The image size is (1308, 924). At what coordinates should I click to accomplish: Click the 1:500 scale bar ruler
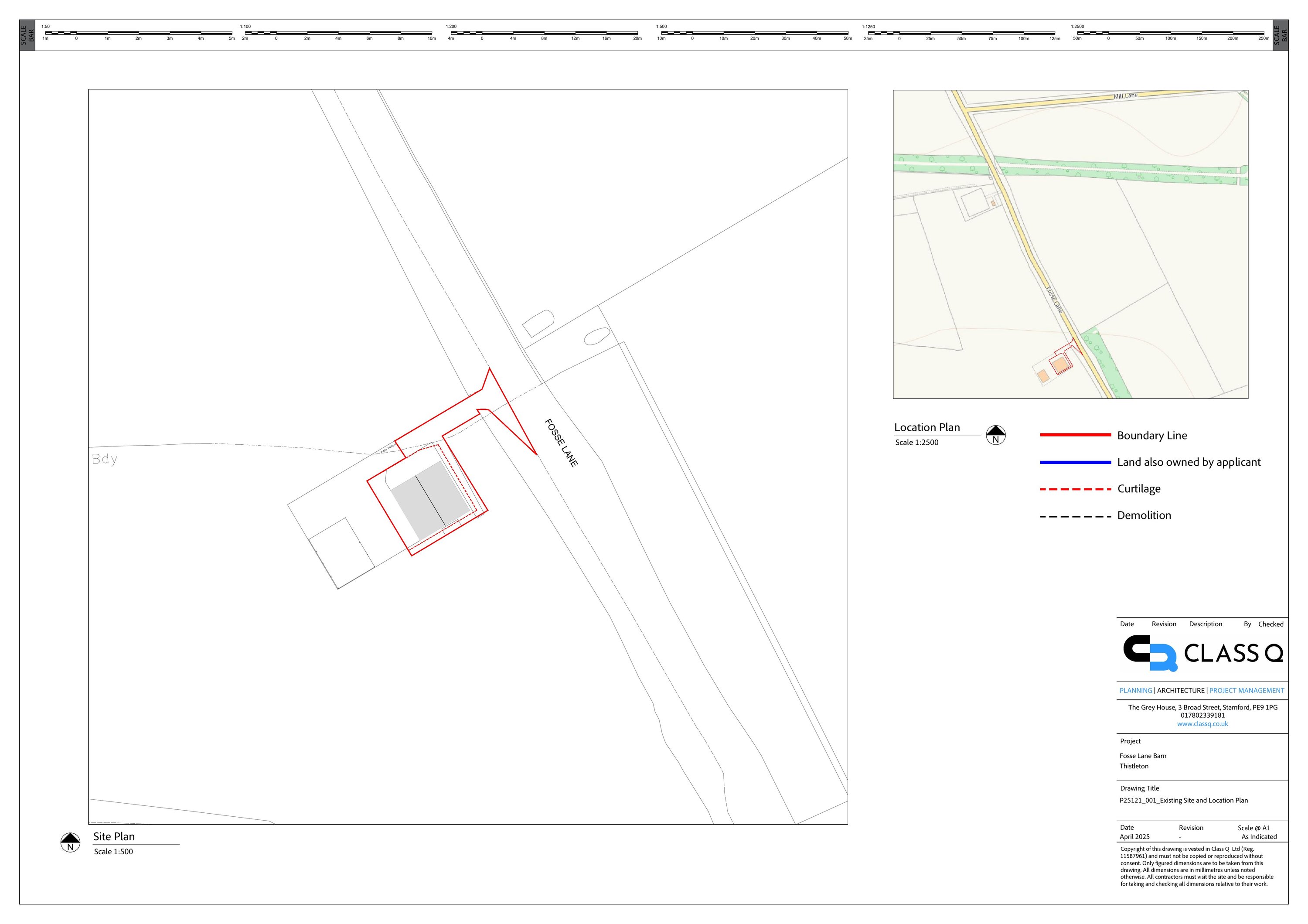click(754, 33)
